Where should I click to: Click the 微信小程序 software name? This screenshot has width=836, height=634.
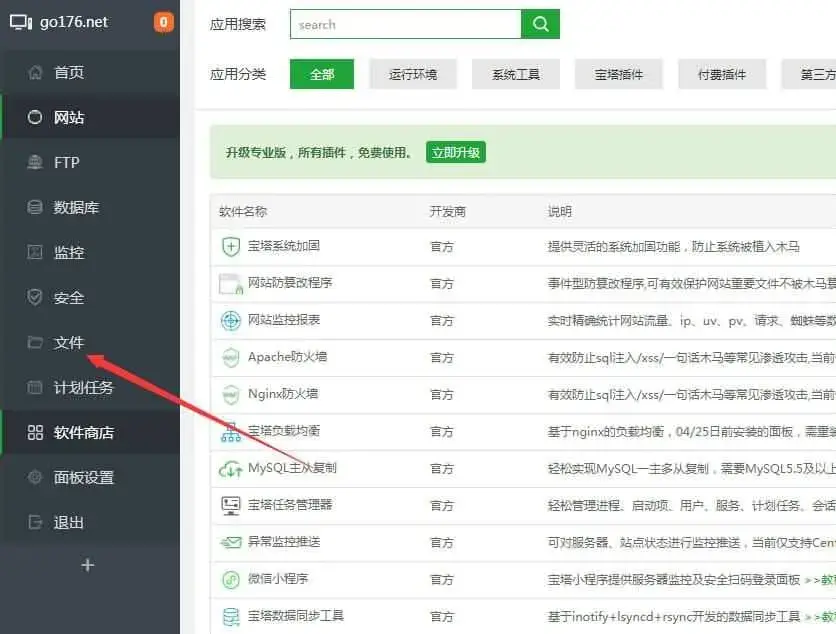[x=278, y=579]
